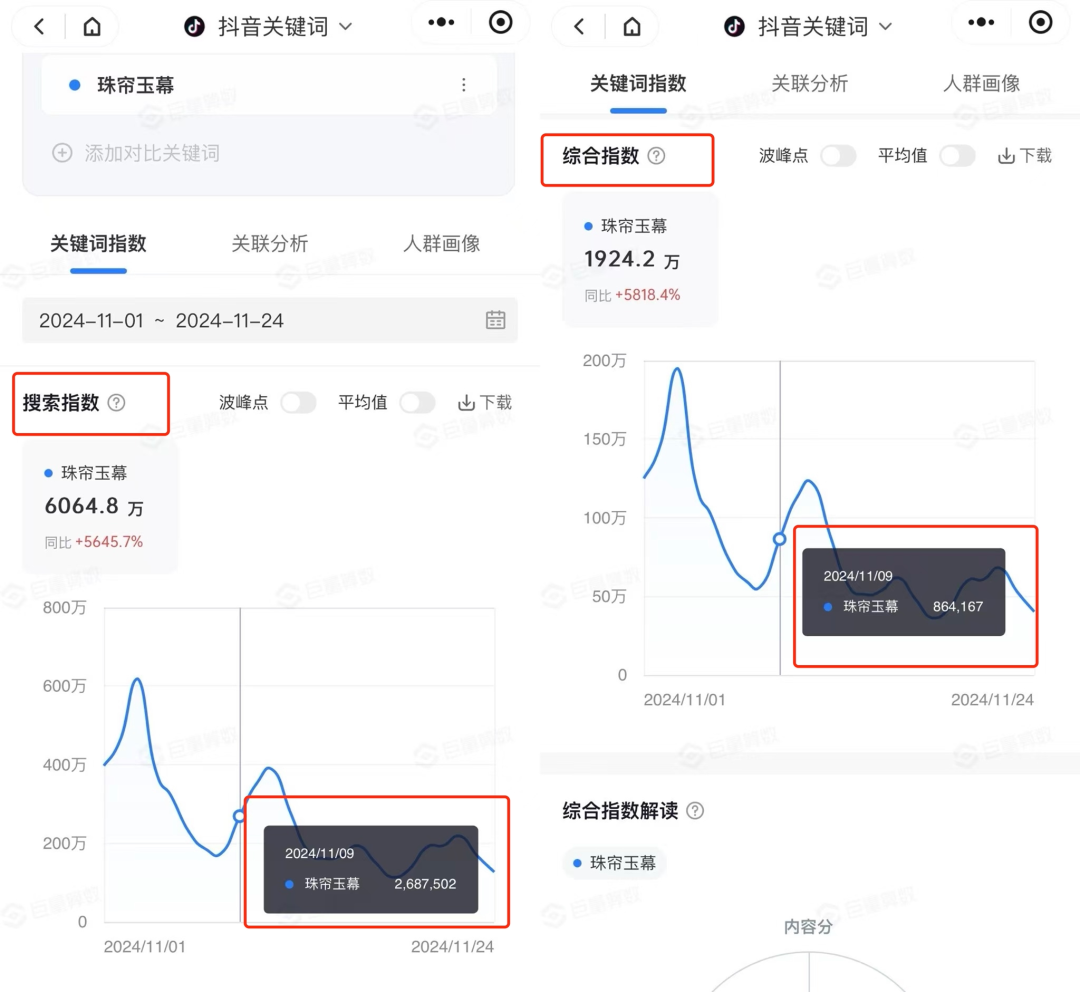Viewport: 1080px width, 992px height.
Task: Tap the back arrow in left screen
Action: (39, 27)
